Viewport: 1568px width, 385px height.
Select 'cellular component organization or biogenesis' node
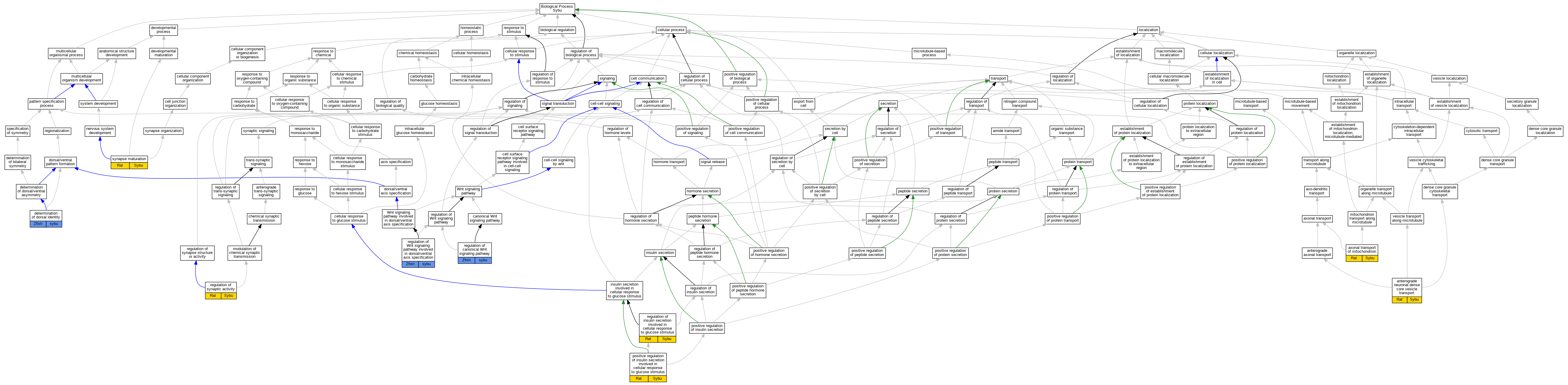point(247,53)
